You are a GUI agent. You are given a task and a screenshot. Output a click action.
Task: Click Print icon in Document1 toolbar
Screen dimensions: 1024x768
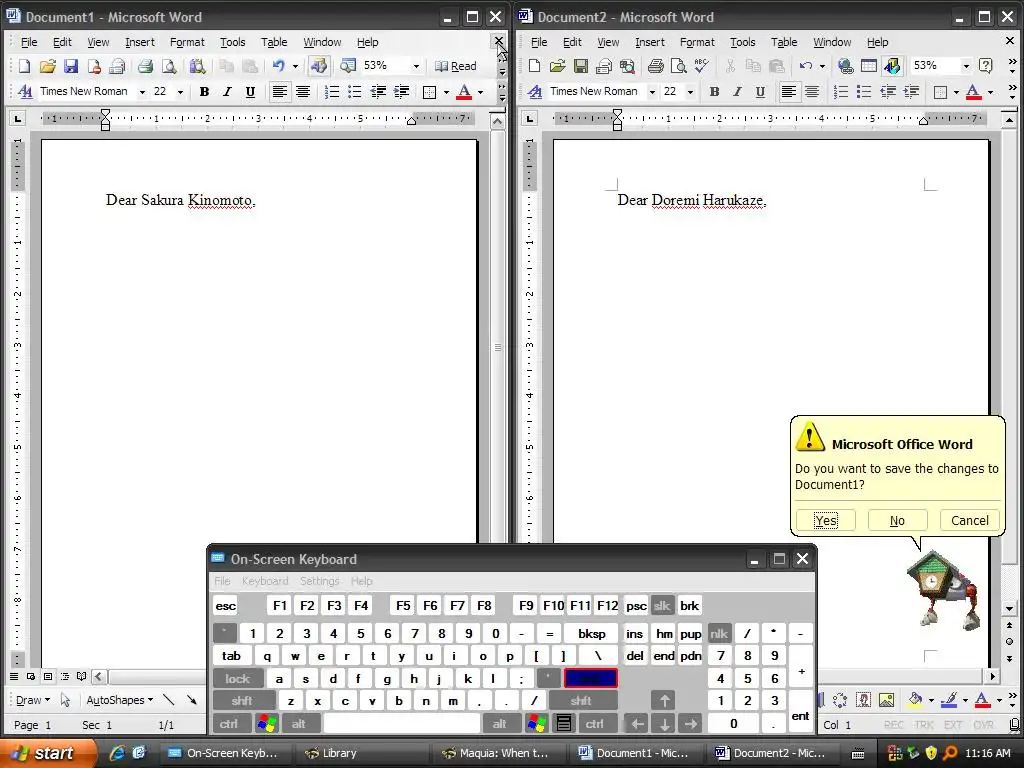pyautogui.click(x=146, y=66)
